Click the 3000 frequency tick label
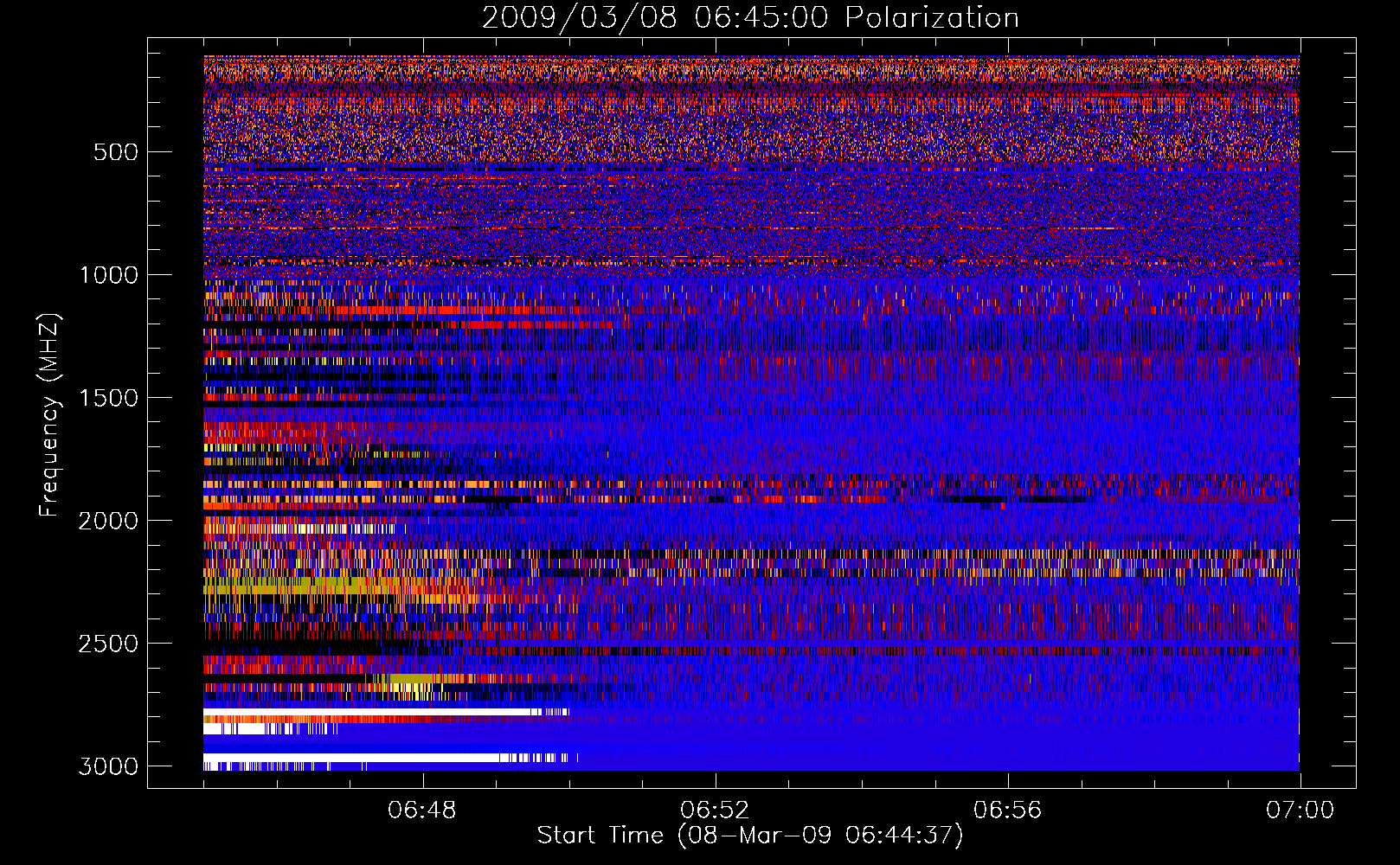This screenshot has width=1400, height=865. (x=109, y=766)
